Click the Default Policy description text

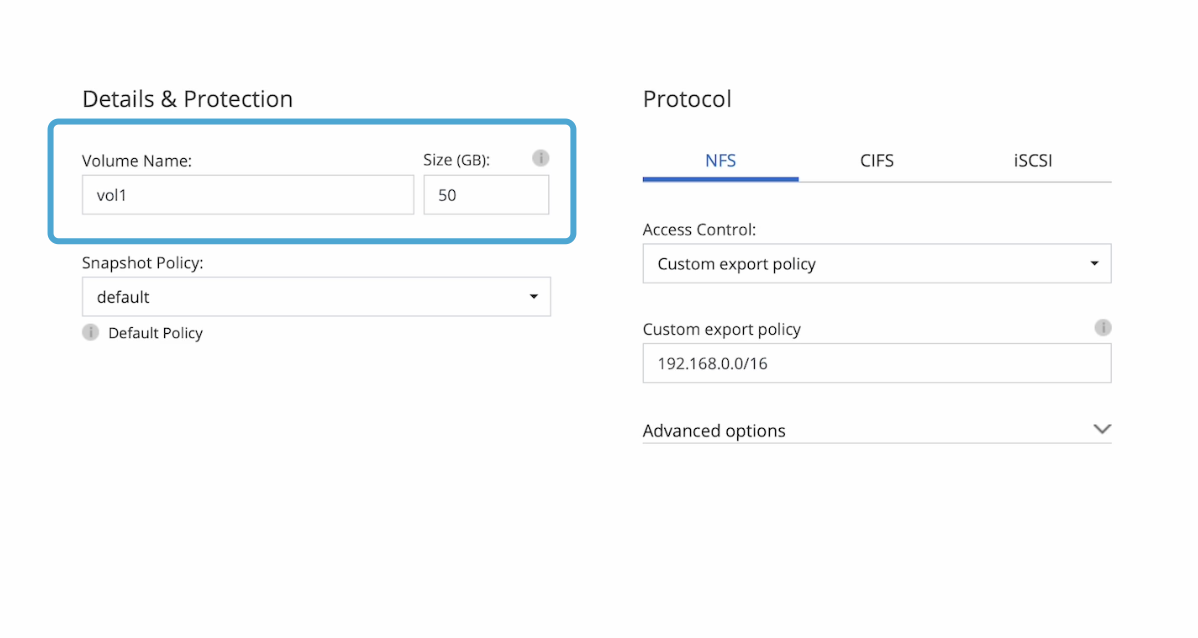[155, 333]
